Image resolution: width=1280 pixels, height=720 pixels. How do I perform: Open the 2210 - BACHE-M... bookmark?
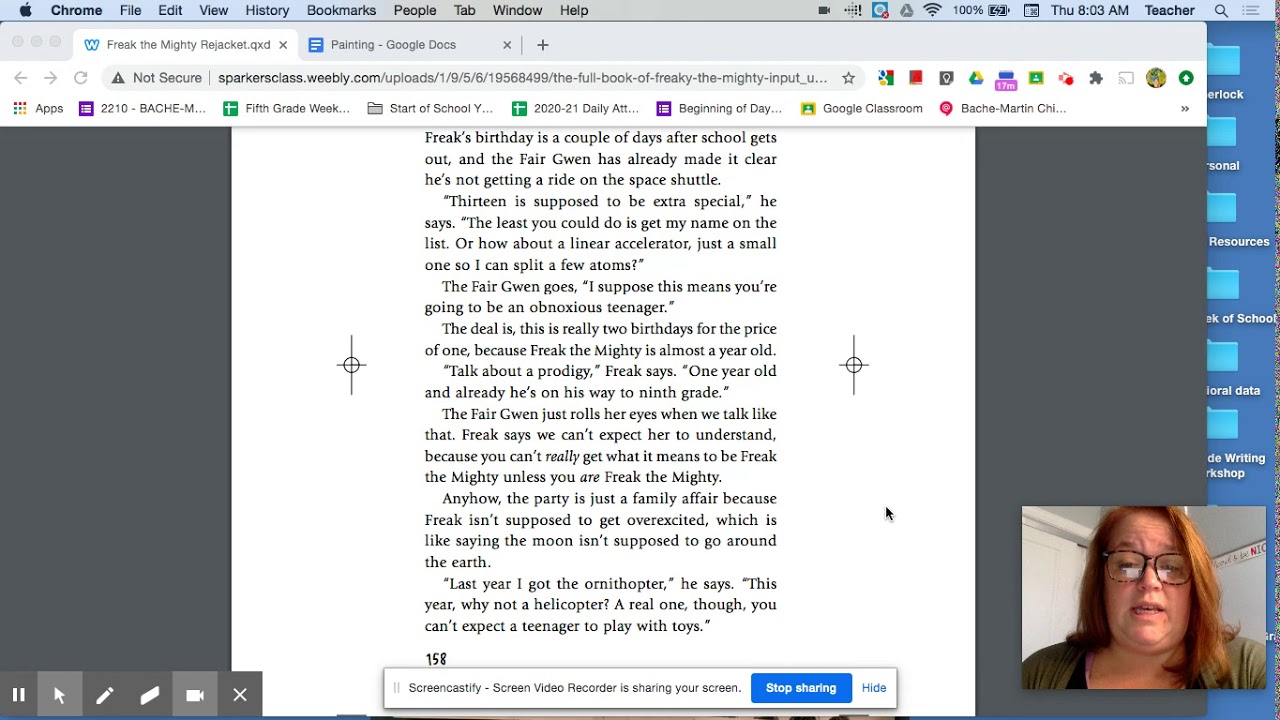click(142, 108)
